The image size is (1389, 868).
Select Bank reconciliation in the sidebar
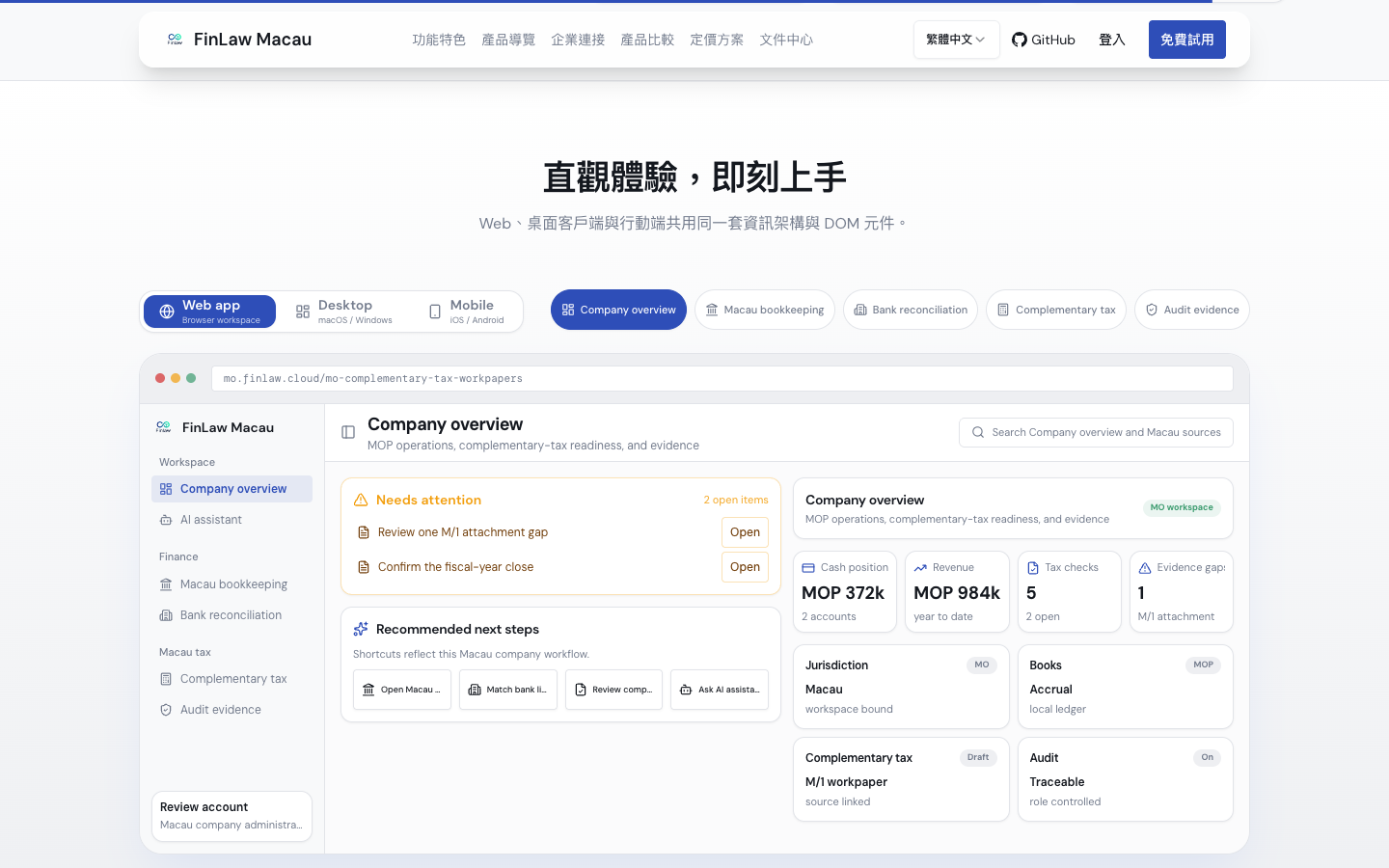tap(231, 615)
